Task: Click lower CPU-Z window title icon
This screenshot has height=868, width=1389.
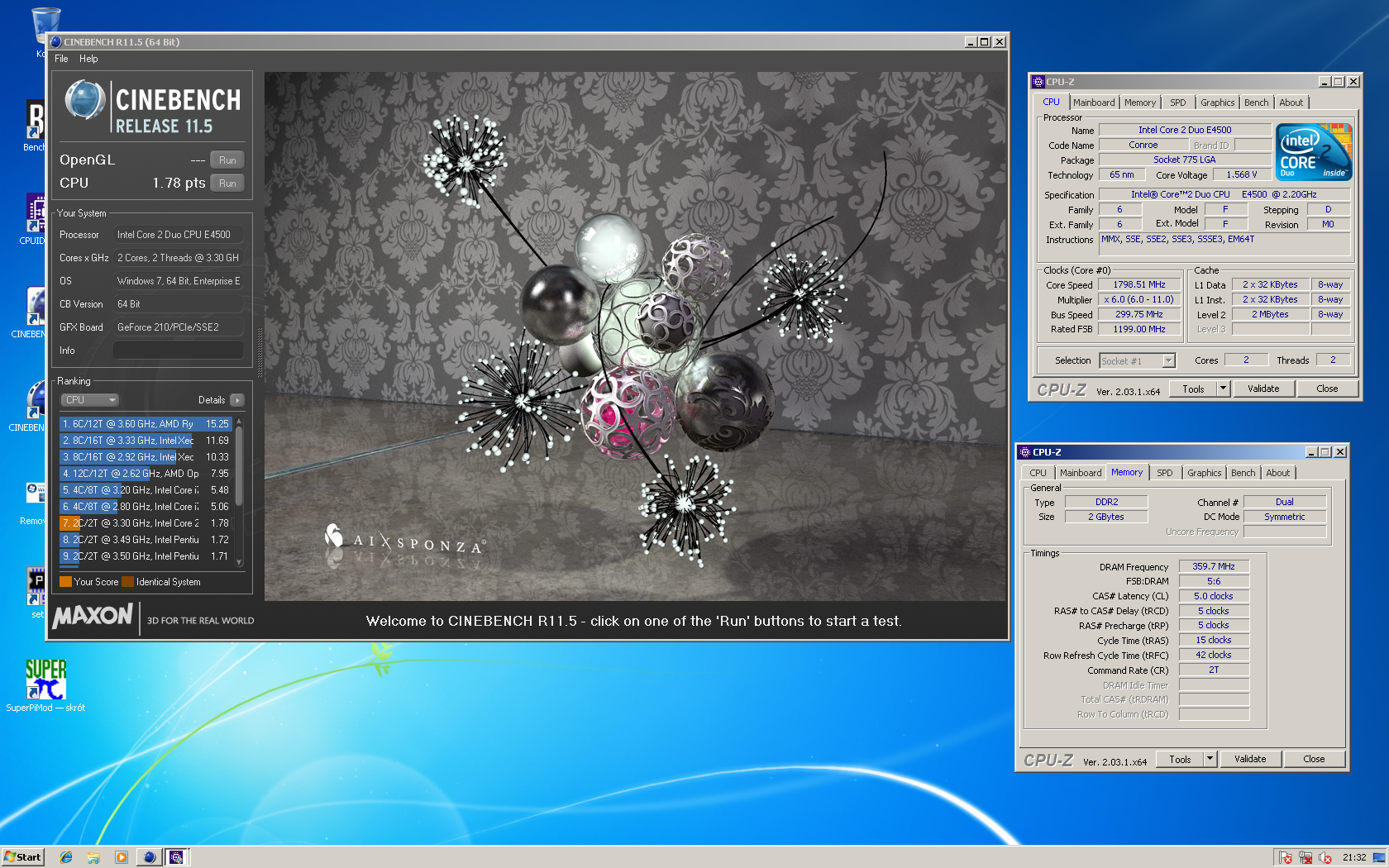Action: [1025, 452]
